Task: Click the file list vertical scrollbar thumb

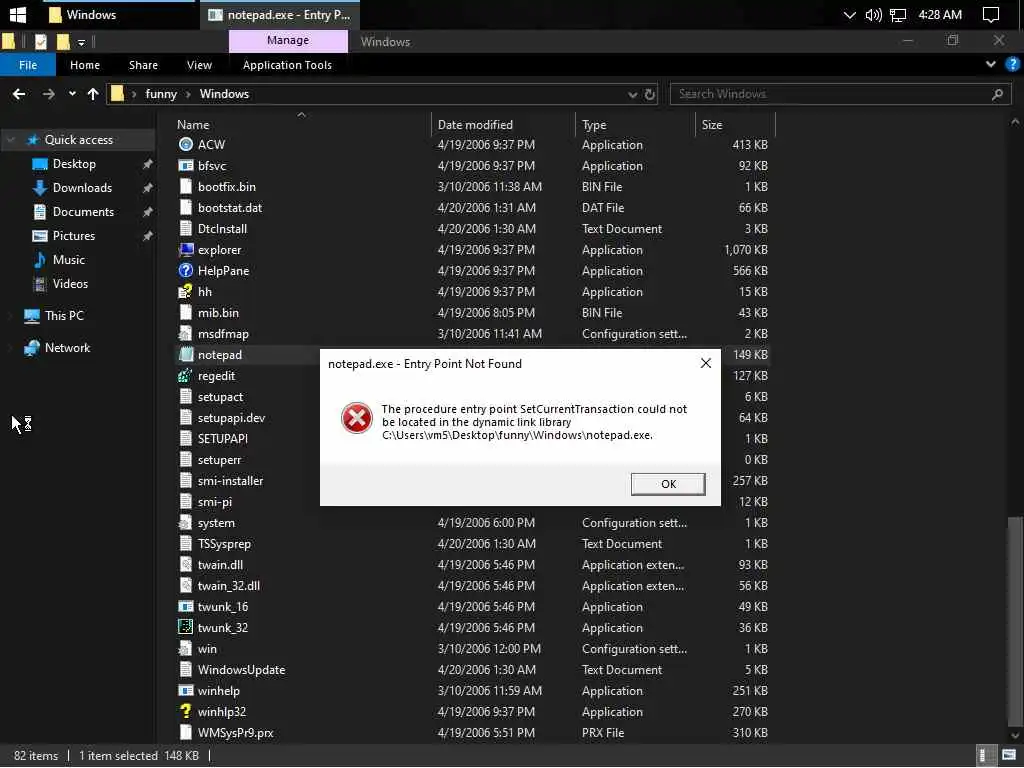Action: point(1014,620)
